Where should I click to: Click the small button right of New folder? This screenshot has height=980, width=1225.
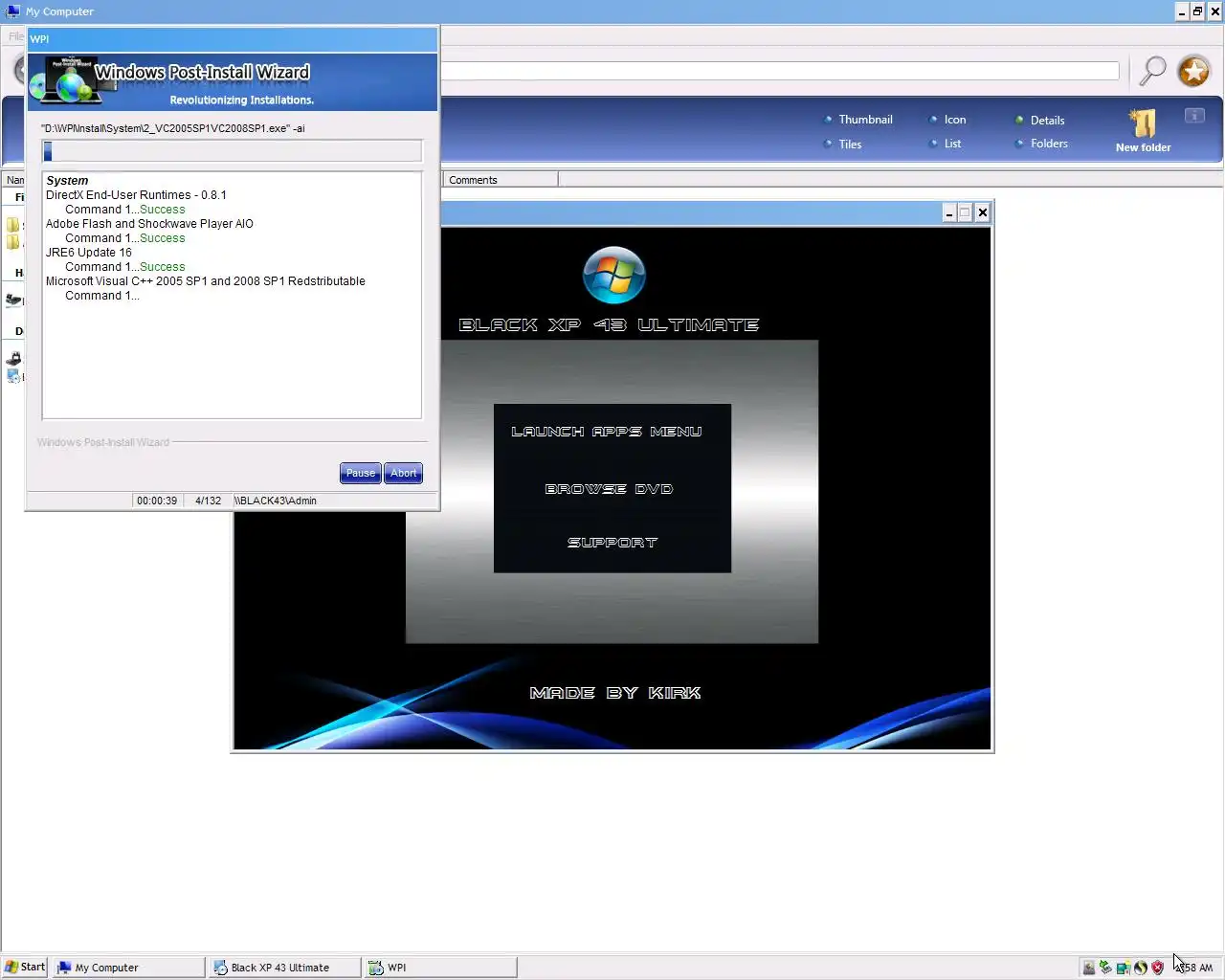click(x=1194, y=116)
